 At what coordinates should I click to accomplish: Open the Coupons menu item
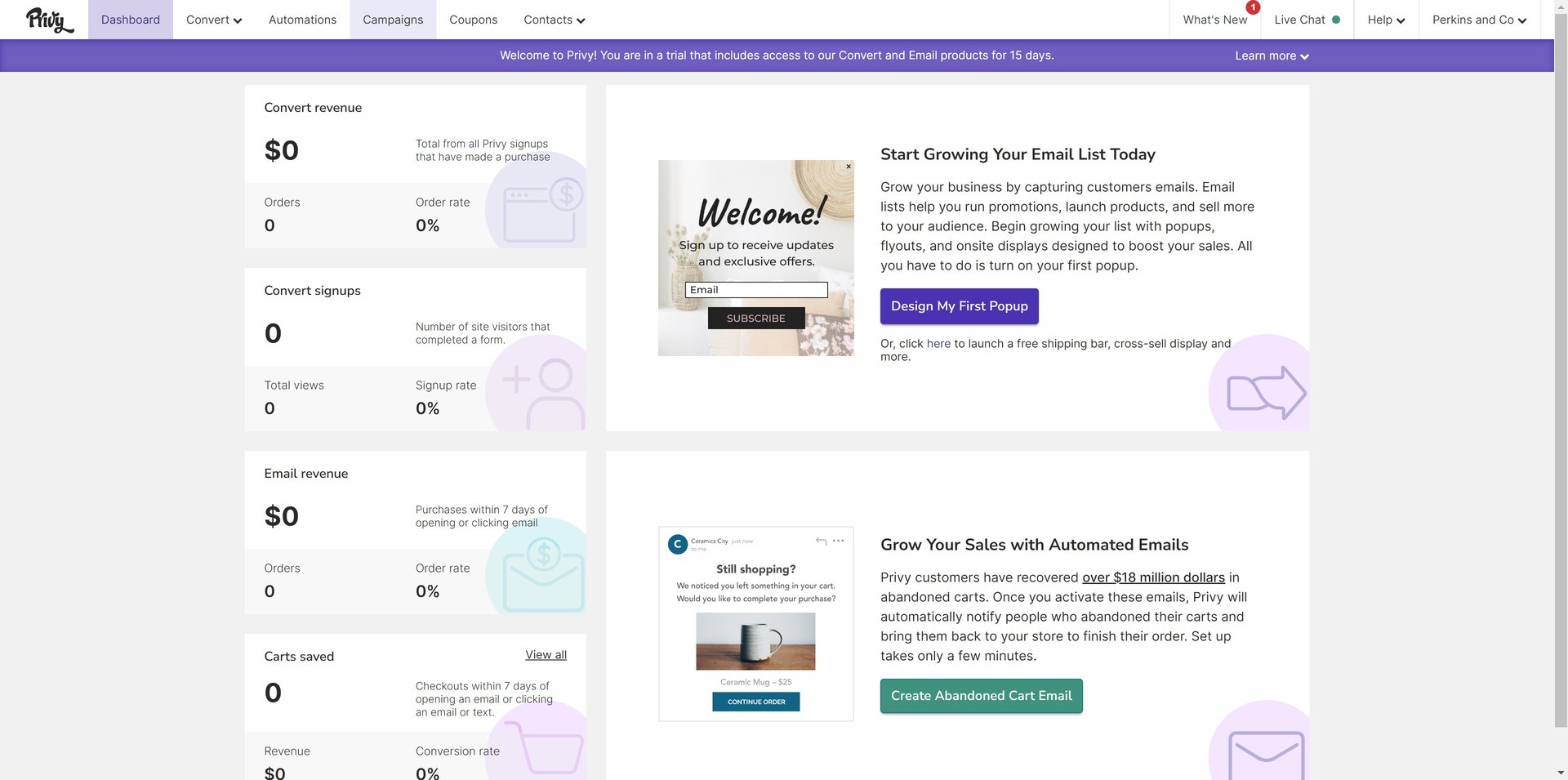(x=473, y=20)
